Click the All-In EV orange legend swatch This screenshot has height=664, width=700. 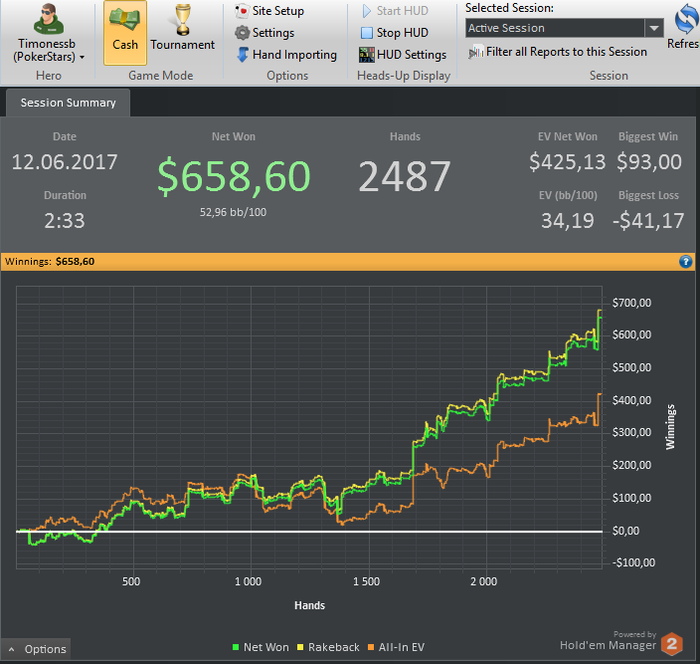click(x=371, y=647)
